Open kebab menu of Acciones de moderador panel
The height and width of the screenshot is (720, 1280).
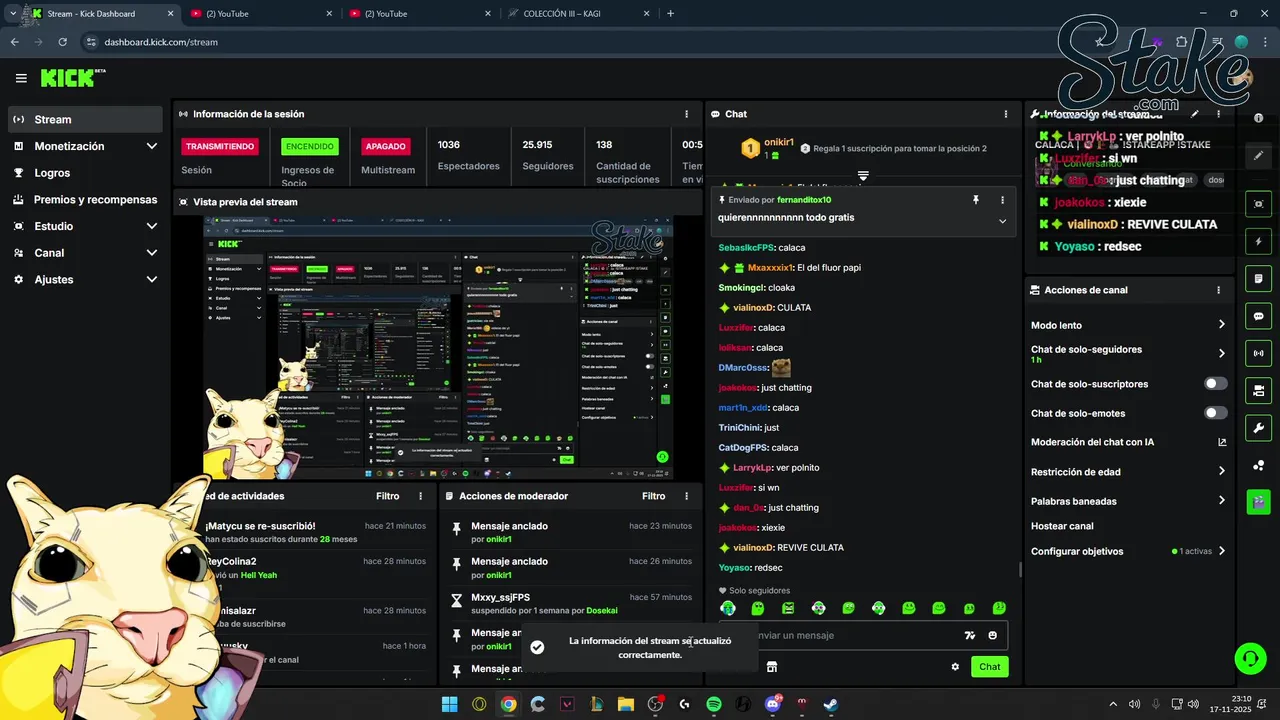coord(686,496)
